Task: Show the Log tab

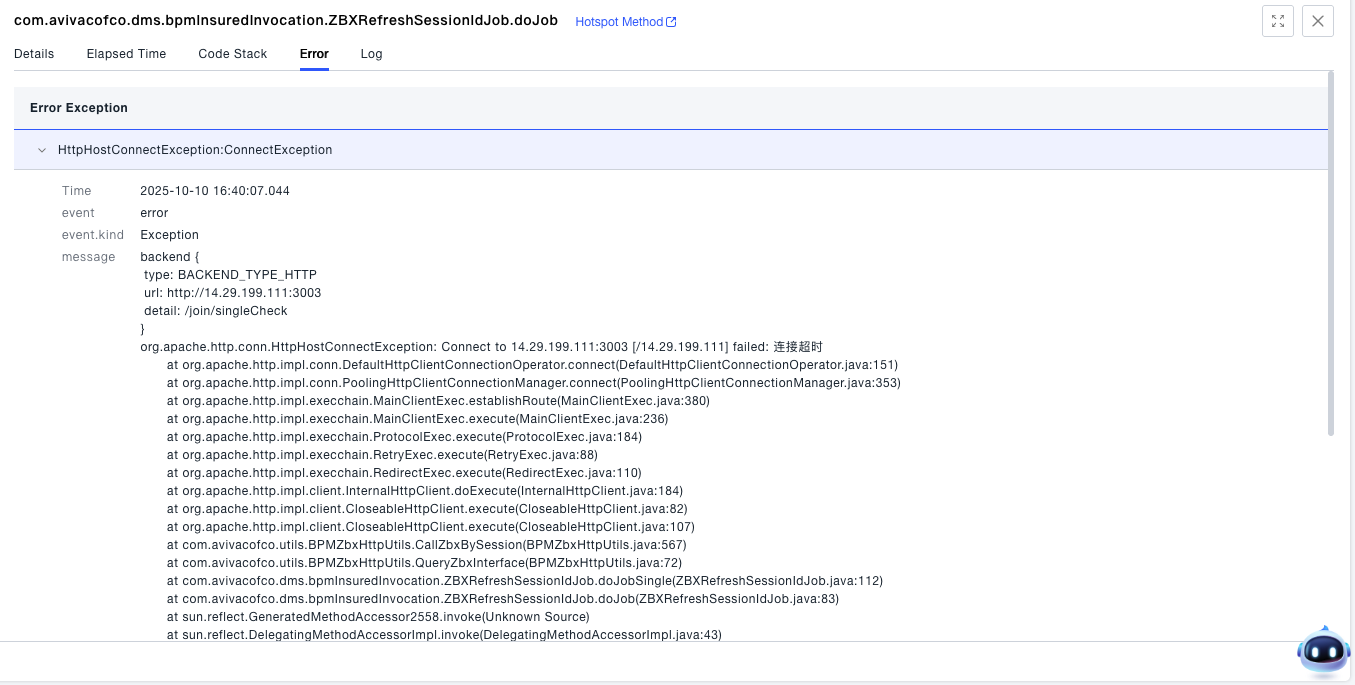Action: [x=371, y=54]
